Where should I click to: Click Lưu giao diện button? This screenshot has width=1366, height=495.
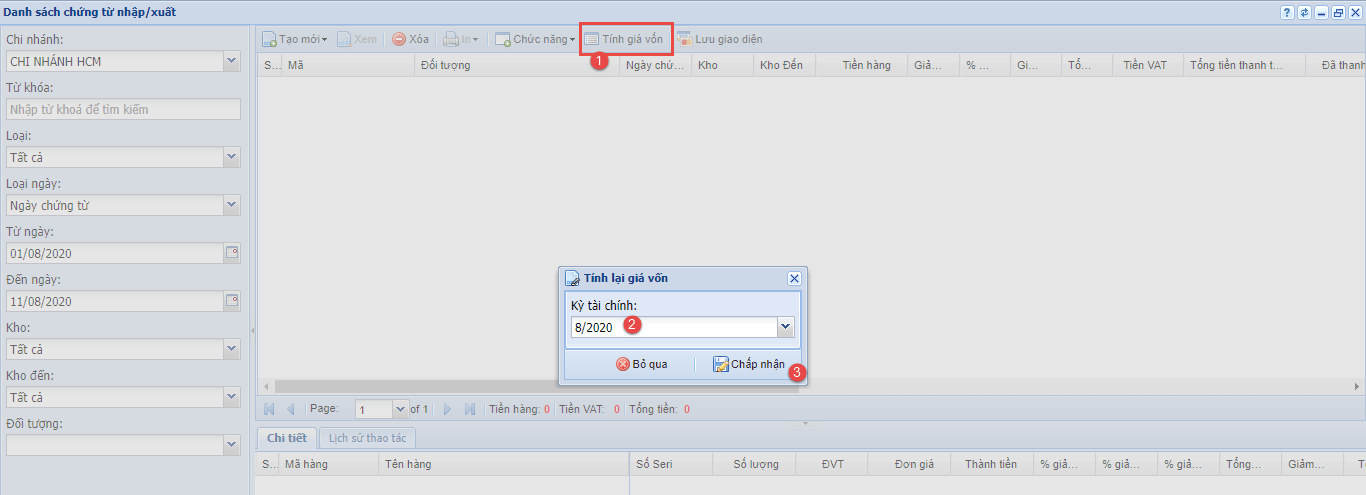[x=719, y=39]
